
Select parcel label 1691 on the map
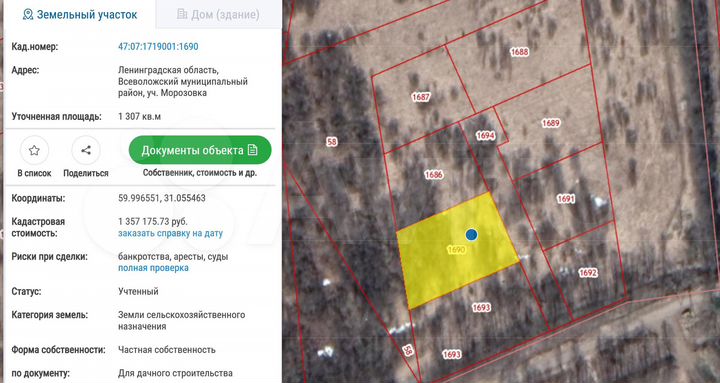pos(566,199)
